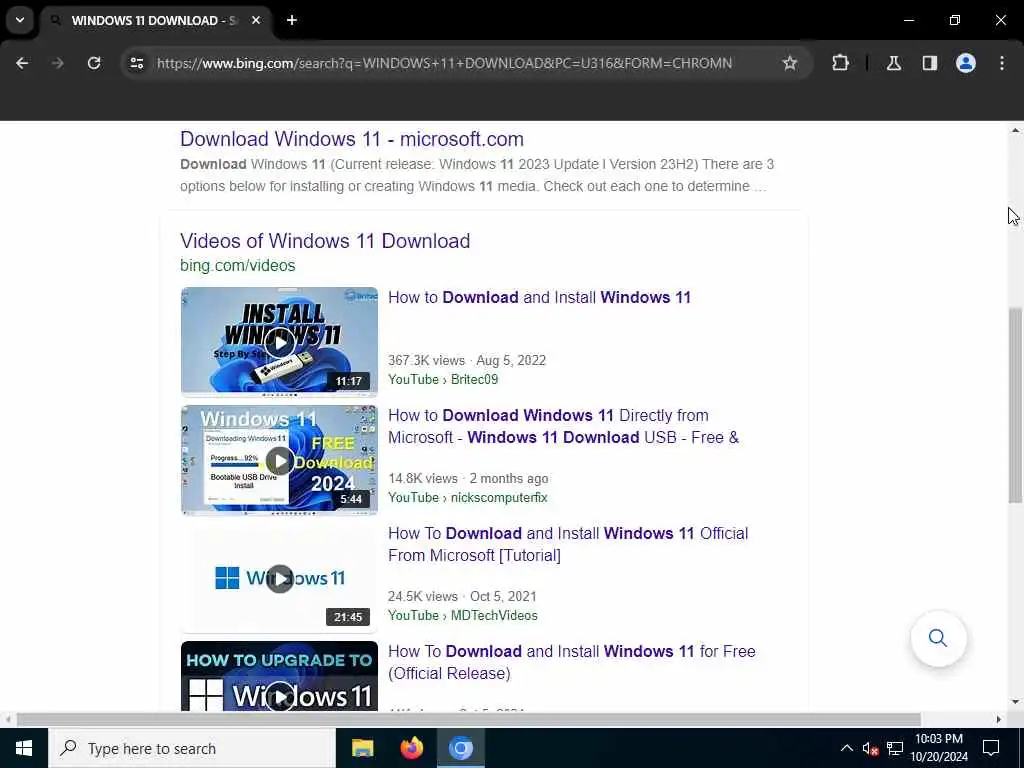Click the YouTube › Britec09 source
Screen dimensions: 1024x768
pyautogui.click(x=443, y=379)
